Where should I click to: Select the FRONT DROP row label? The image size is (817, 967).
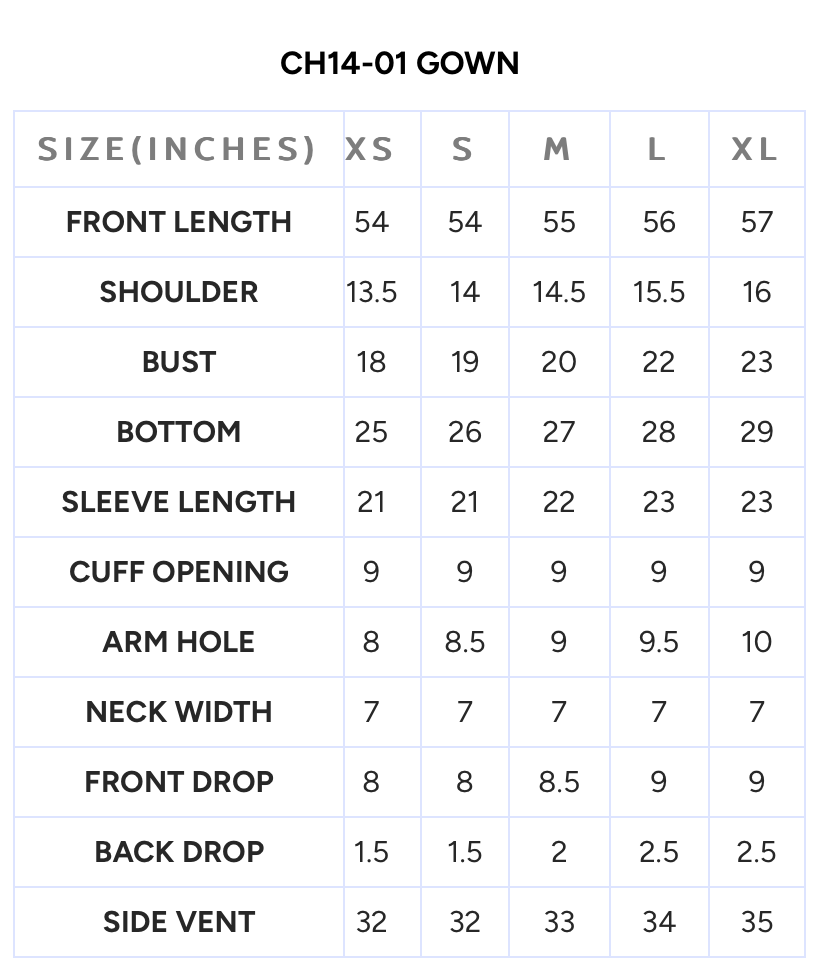pyautogui.click(x=179, y=782)
